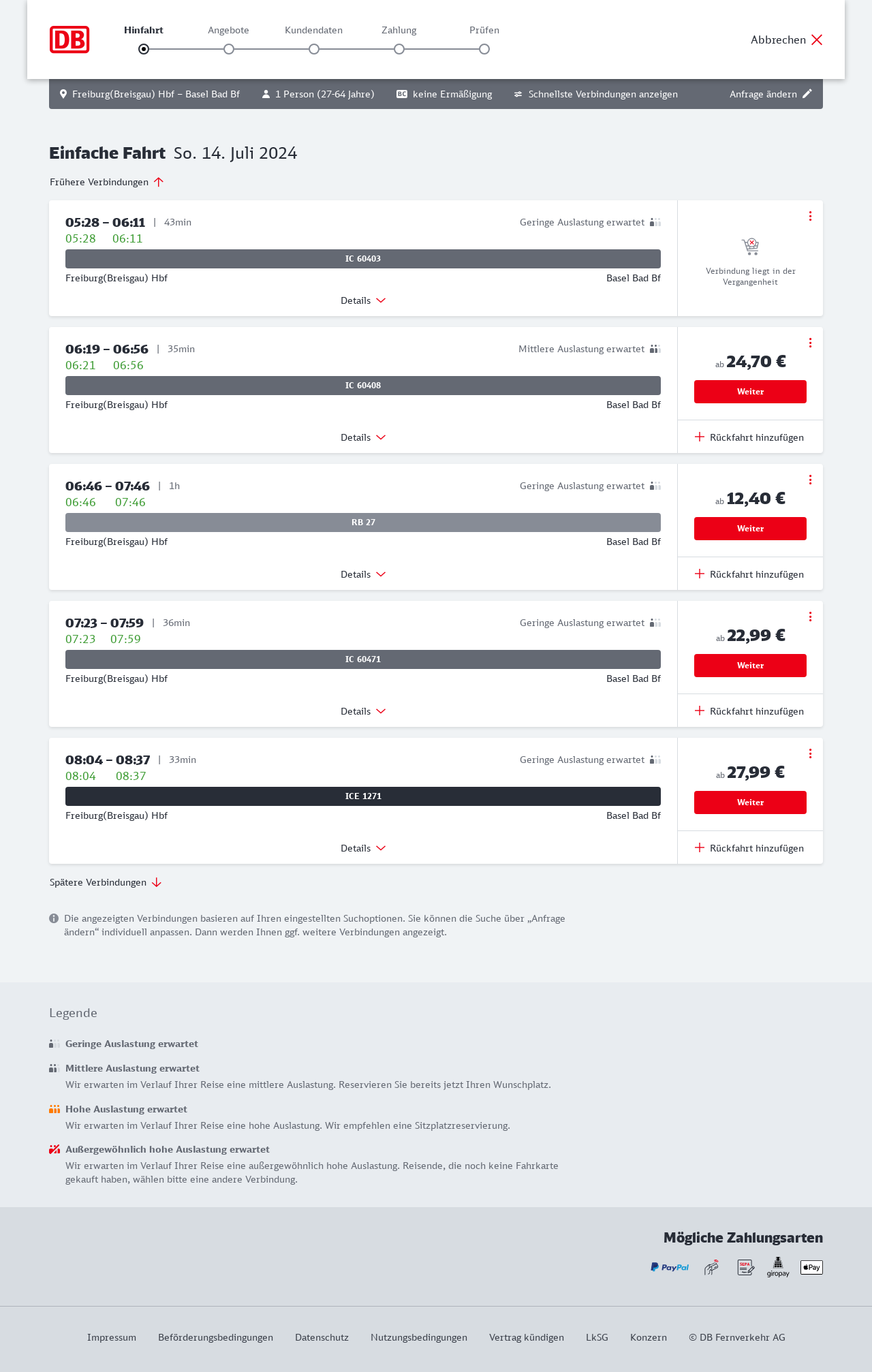Screen dimensions: 872x1372
Task: Select the Angebote step circle
Action: (x=229, y=49)
